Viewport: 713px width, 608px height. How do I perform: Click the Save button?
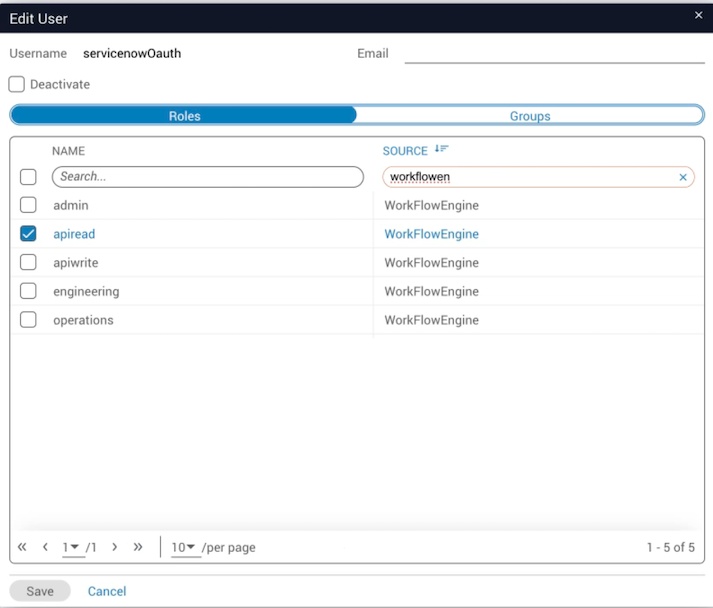pyautogui.click(x=40, y=591)
